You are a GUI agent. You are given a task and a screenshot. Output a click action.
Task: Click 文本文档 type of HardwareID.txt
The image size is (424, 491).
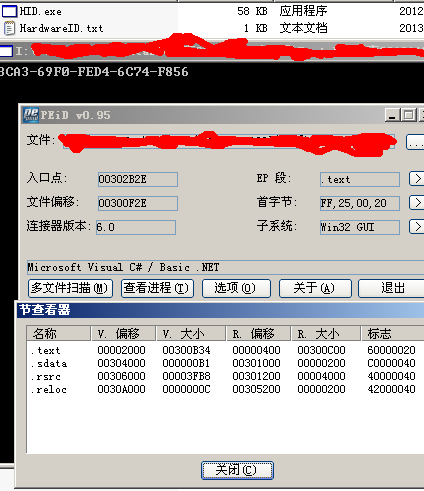(303, 28)
